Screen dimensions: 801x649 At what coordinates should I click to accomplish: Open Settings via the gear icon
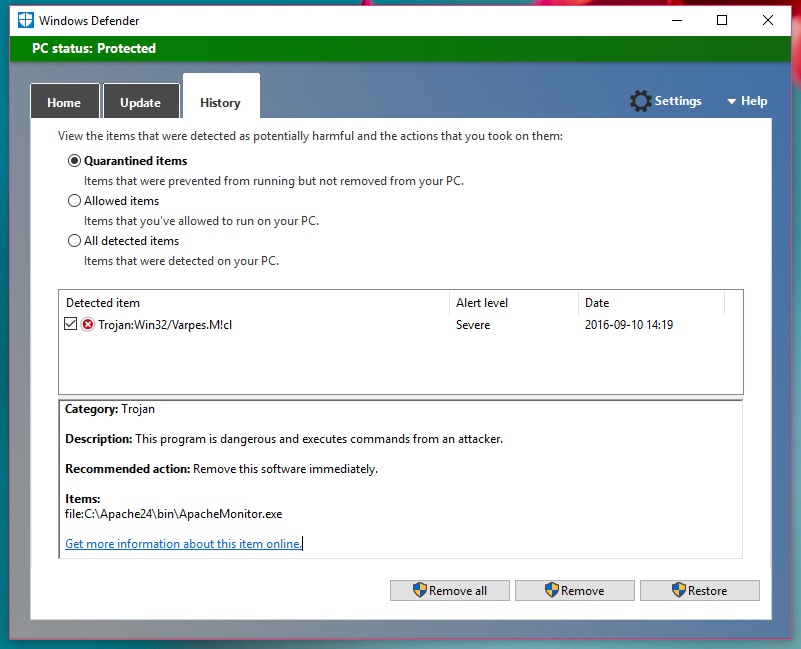pyautogui.click(x=641, y=101)
